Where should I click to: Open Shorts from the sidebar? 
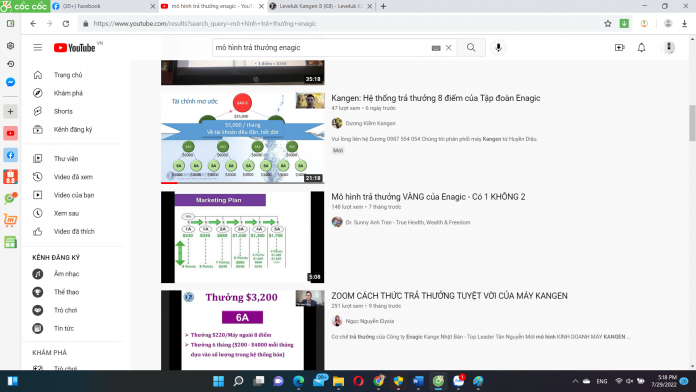(63, 111)
